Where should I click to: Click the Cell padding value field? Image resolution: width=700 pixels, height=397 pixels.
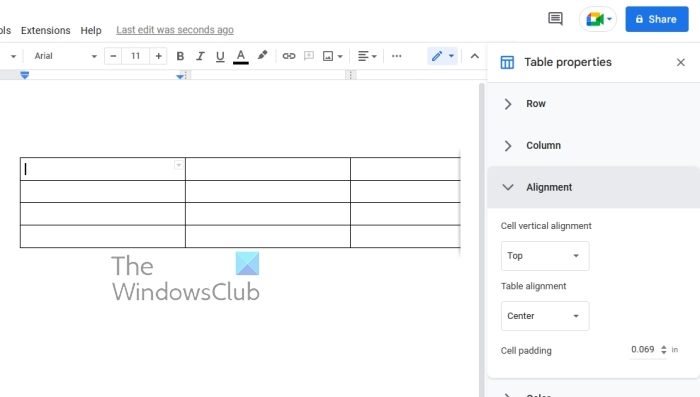(642, 350)
